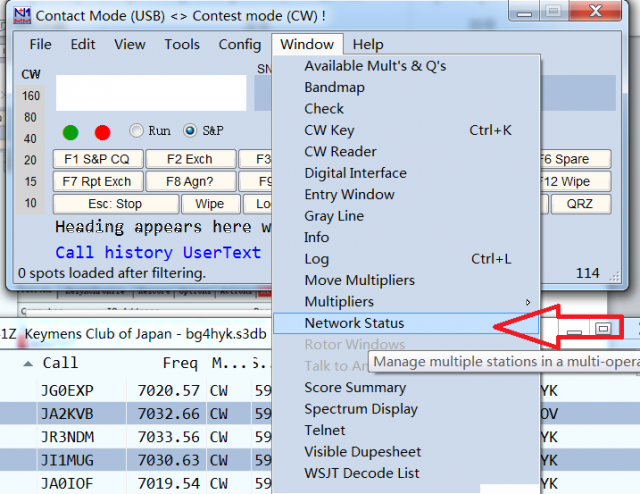Click the Wipe button beside Esc: Stop
The height and width of the screenshot is (494, 640).
[211, 204]
